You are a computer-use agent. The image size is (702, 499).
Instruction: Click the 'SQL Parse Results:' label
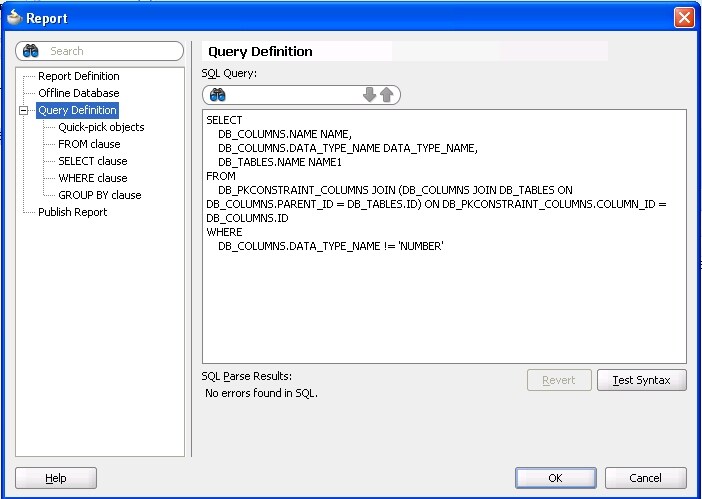(x=247, y=376)
